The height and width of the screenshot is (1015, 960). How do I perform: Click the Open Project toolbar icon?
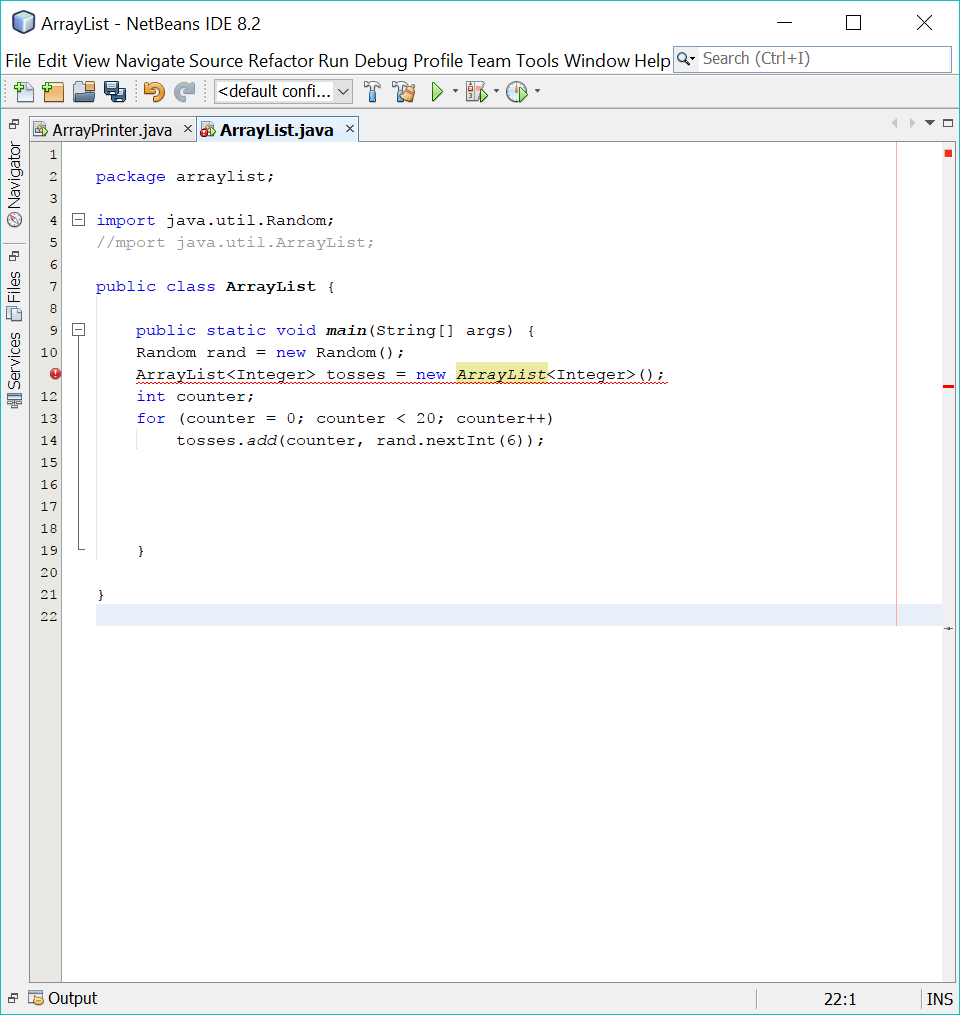tap(84, 91)
